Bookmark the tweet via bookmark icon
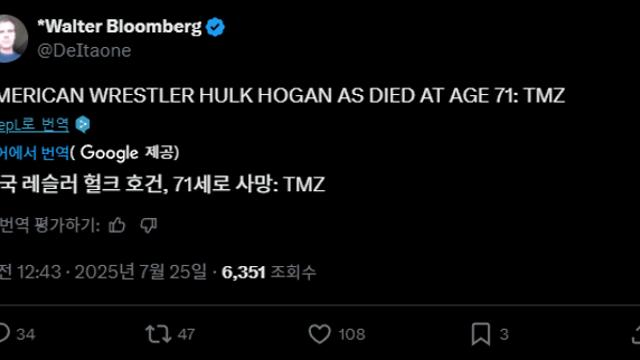Image resolution: width=640 pixels, height=360 pixels. (481, 334)
